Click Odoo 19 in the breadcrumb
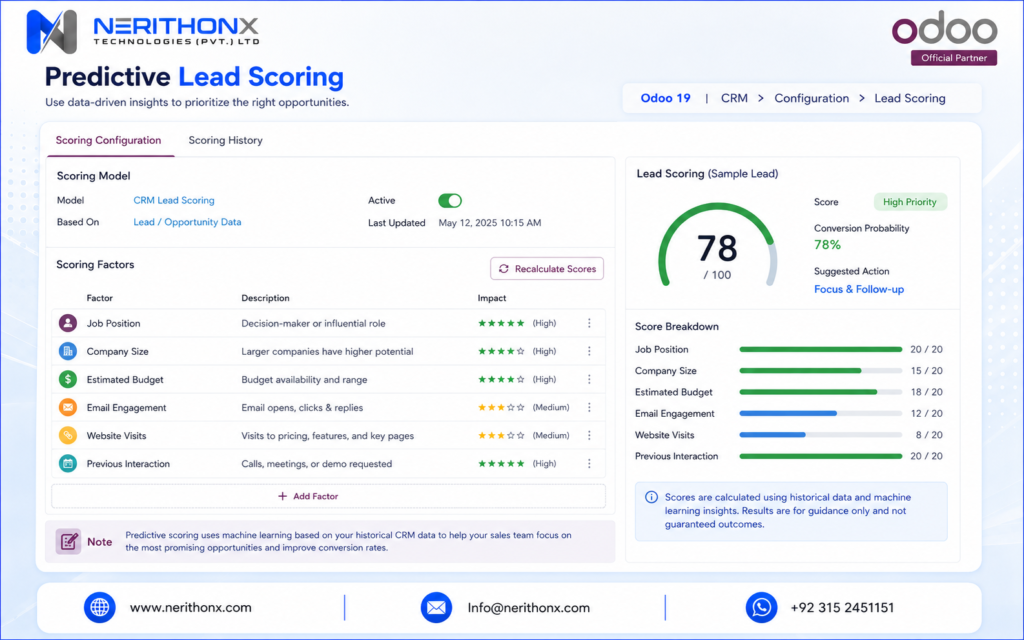 (x=665, y=98)
